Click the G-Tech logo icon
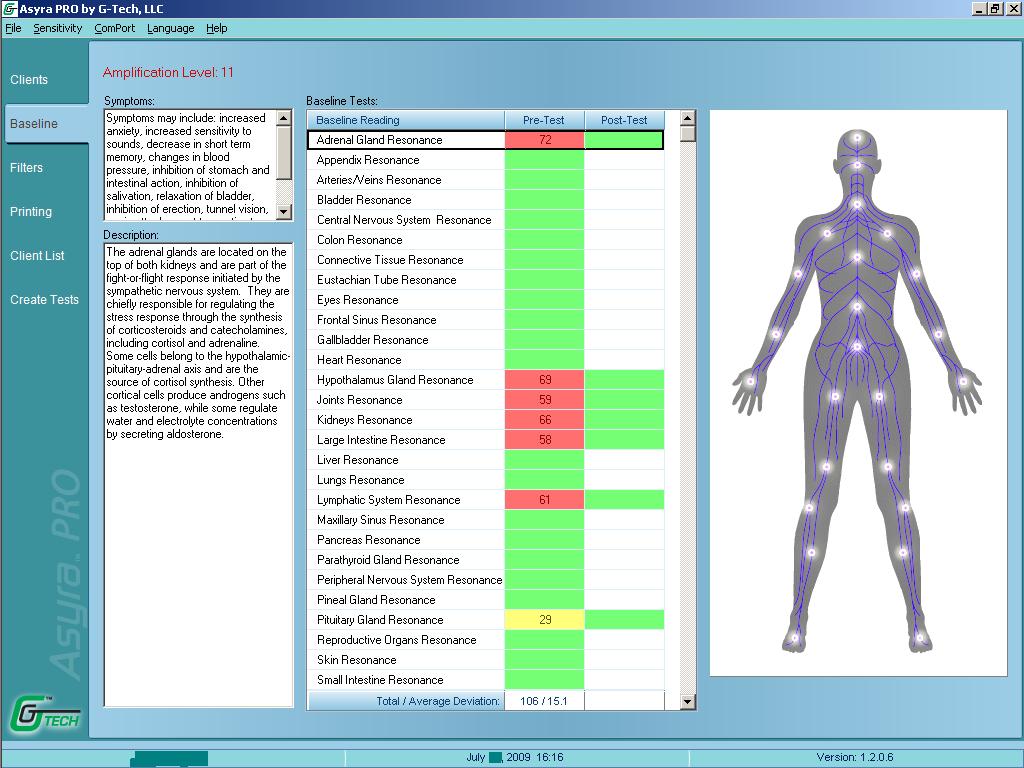This screenshot has height=768, width=1024. coord(43,712)
